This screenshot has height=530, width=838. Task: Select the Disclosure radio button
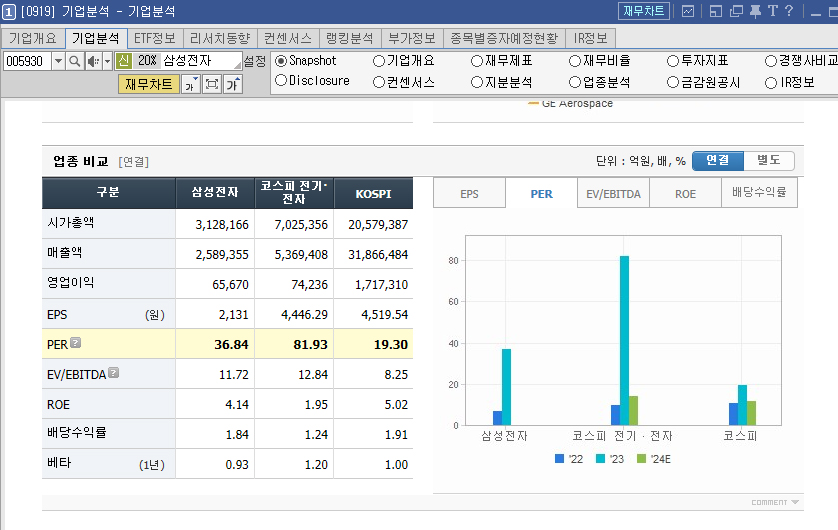[281, 81]
